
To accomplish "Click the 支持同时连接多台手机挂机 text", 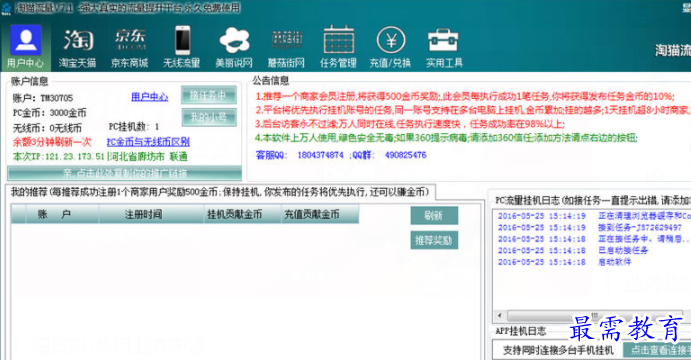I will click(558, 350).
